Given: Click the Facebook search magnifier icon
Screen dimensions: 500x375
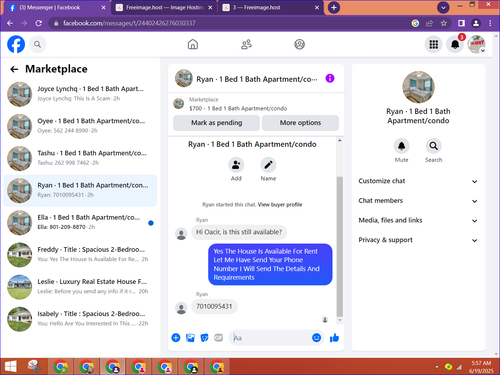Looking at the screenshot, I should [x=37, y=44].
